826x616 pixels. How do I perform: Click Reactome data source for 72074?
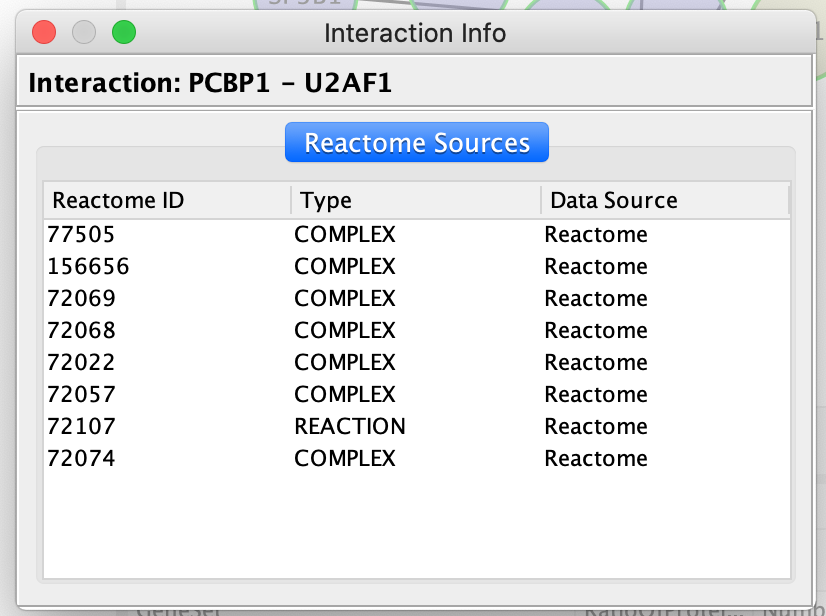596,459
